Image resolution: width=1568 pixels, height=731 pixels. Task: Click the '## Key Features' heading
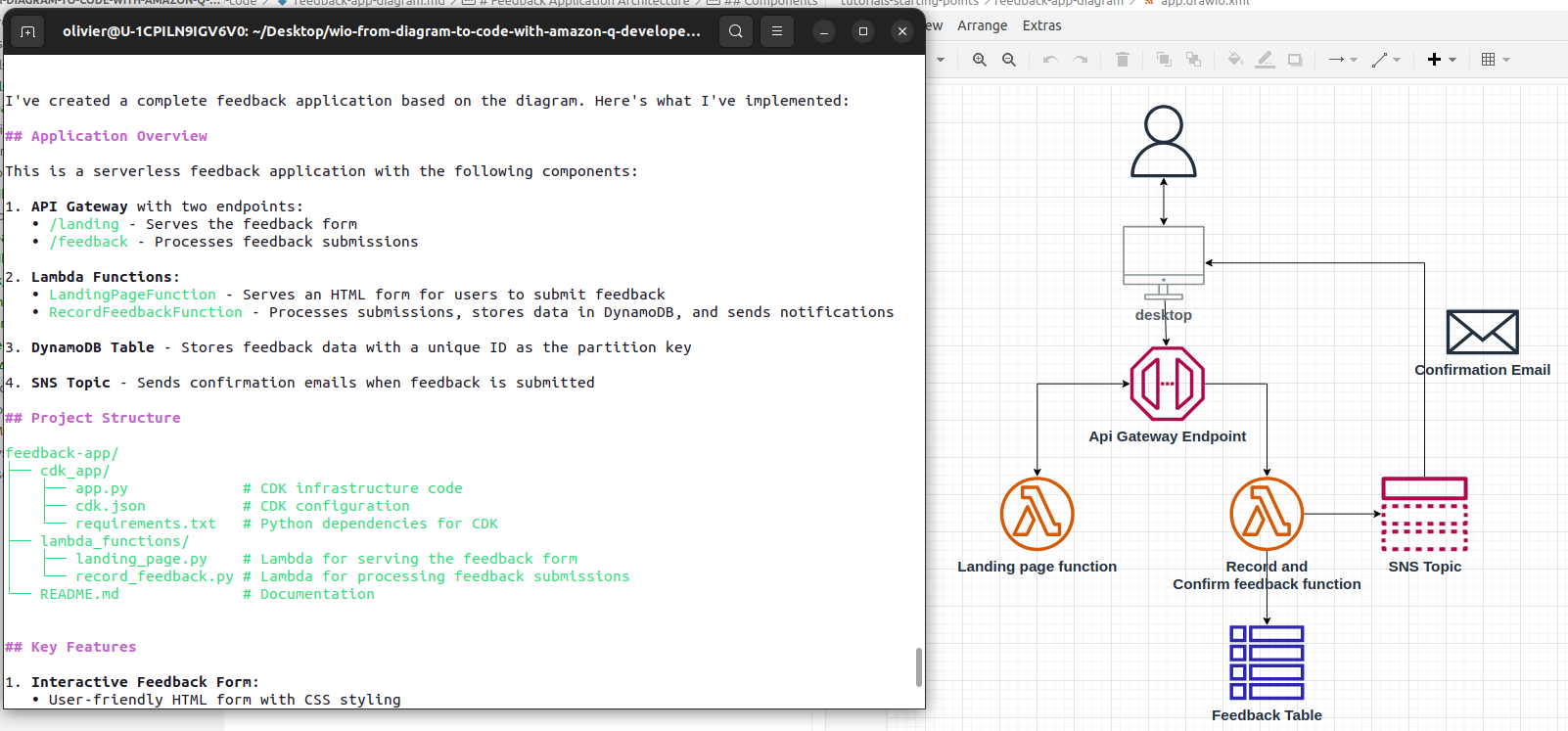tap(70, 647)
